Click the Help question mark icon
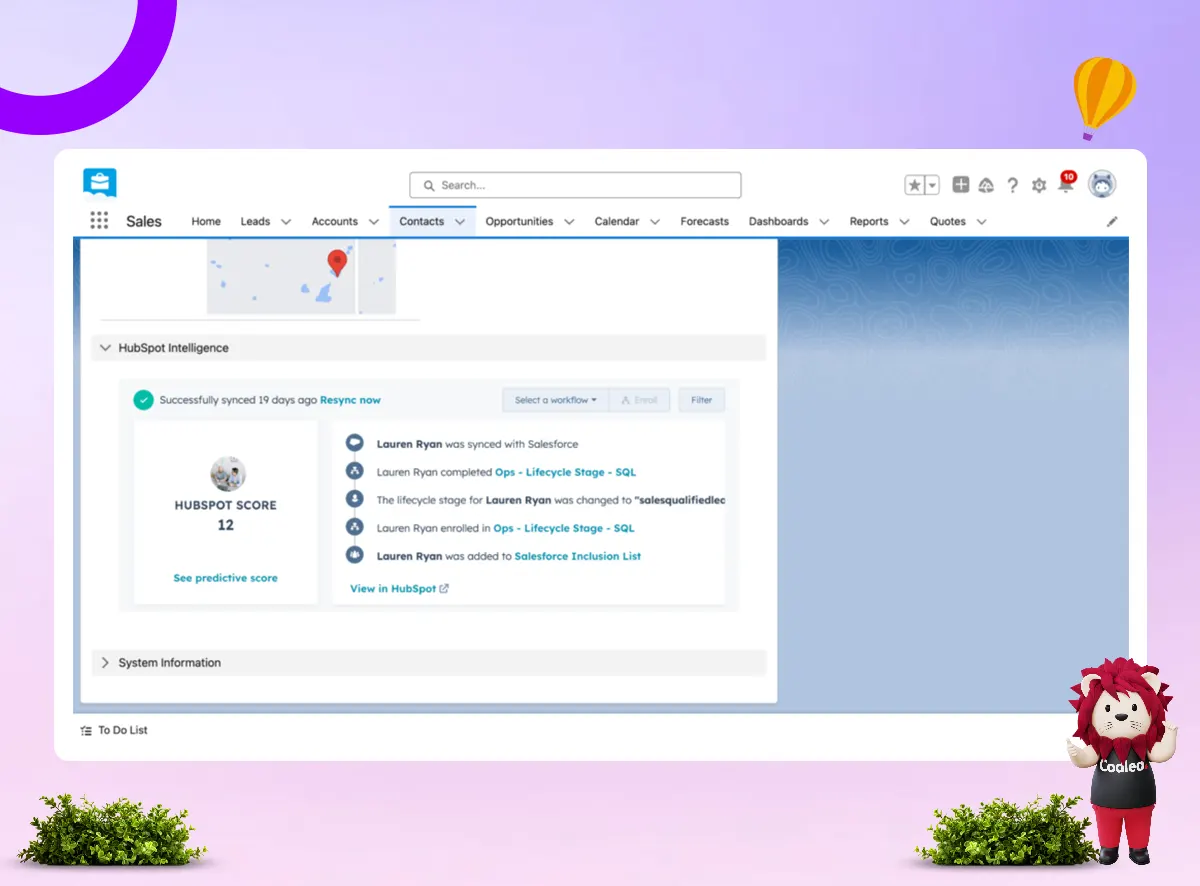Screen dimensions: 1200x886 (1012, 185)
